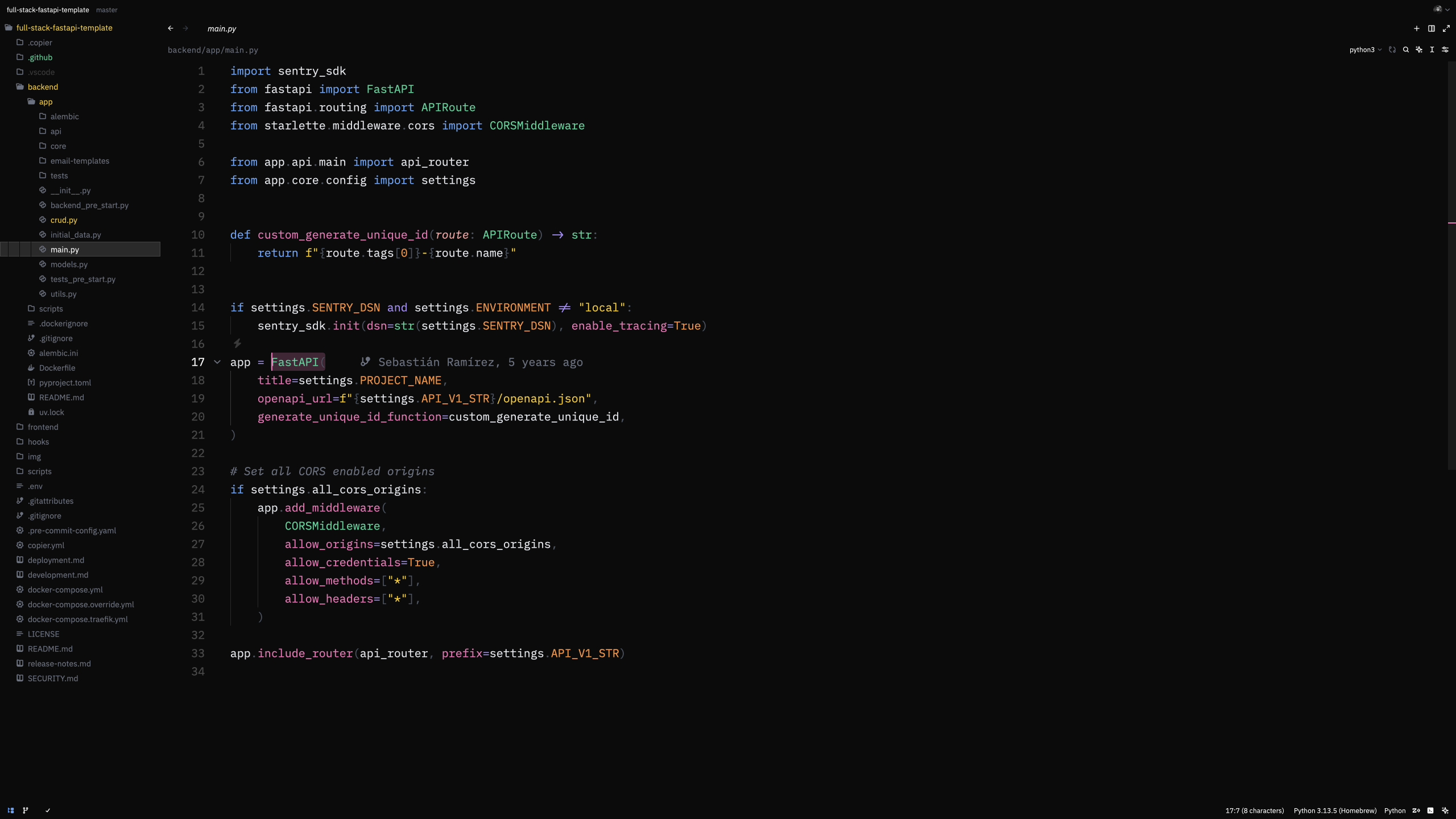Image resolution: width=1456 pixels, height=819 pixels.
Task: Click the Python language selector in status bar
Action: click(1395, 810)
